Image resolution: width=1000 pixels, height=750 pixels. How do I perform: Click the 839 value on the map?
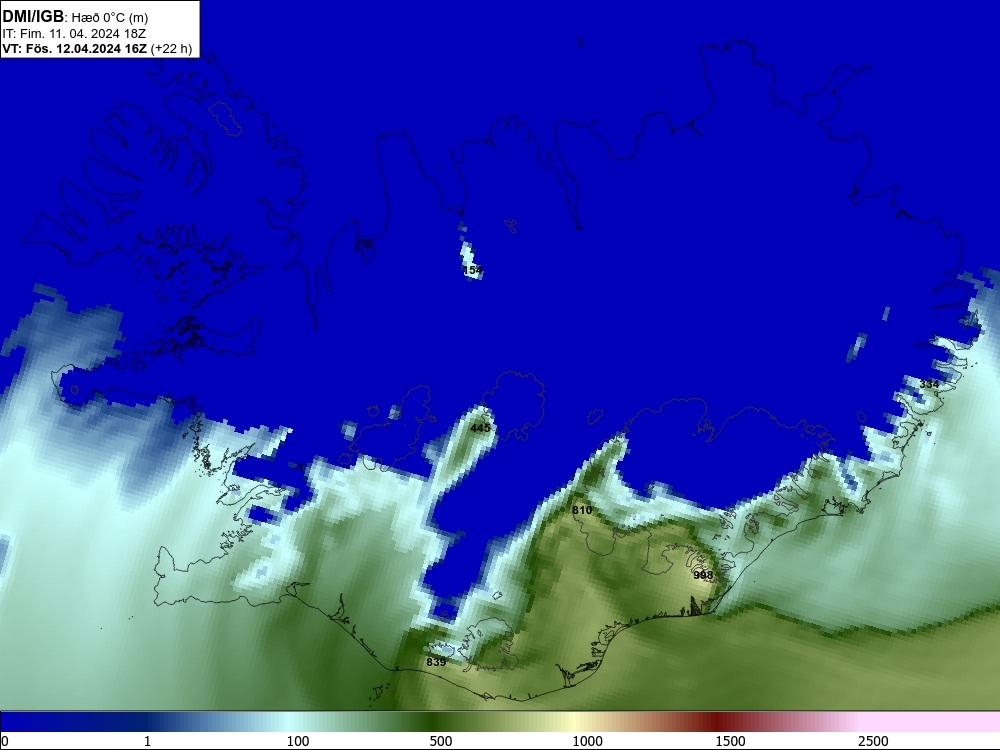436,662
